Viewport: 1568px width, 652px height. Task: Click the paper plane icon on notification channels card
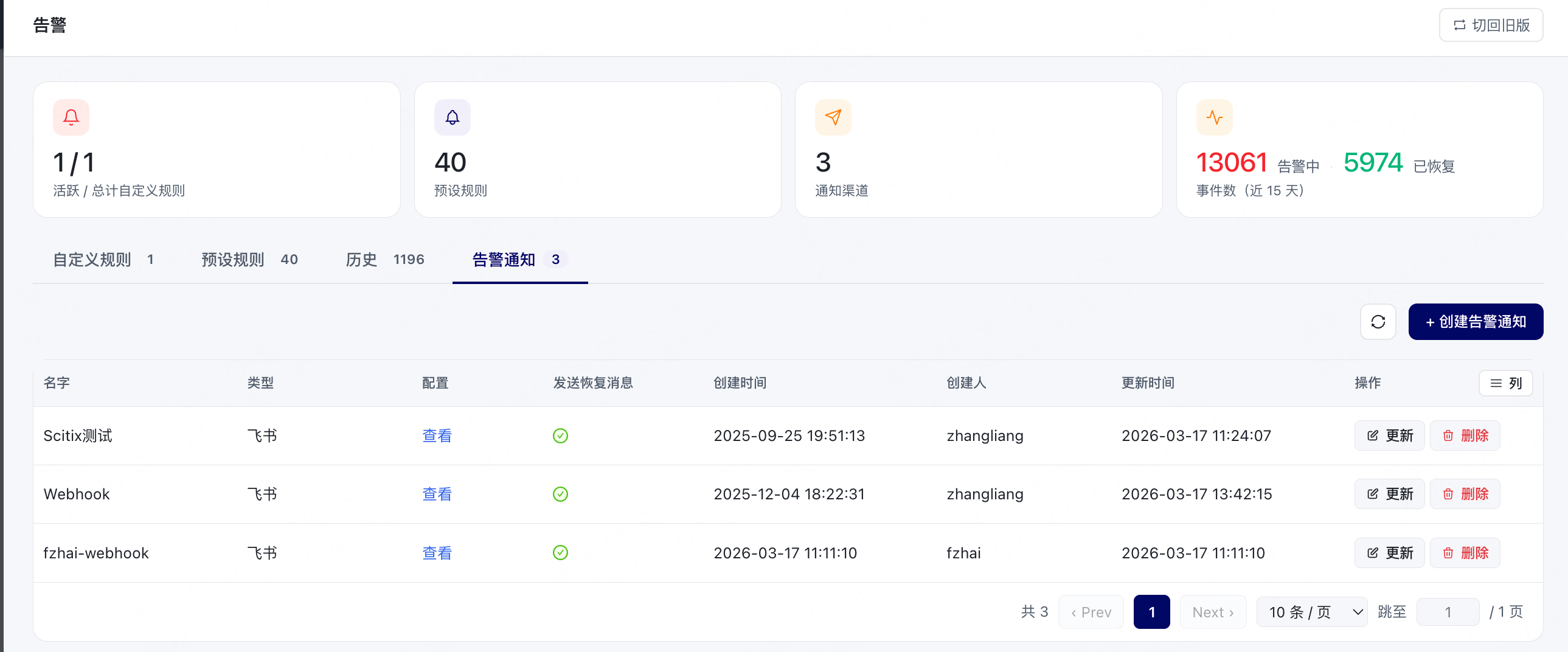(x=833, y=117)
